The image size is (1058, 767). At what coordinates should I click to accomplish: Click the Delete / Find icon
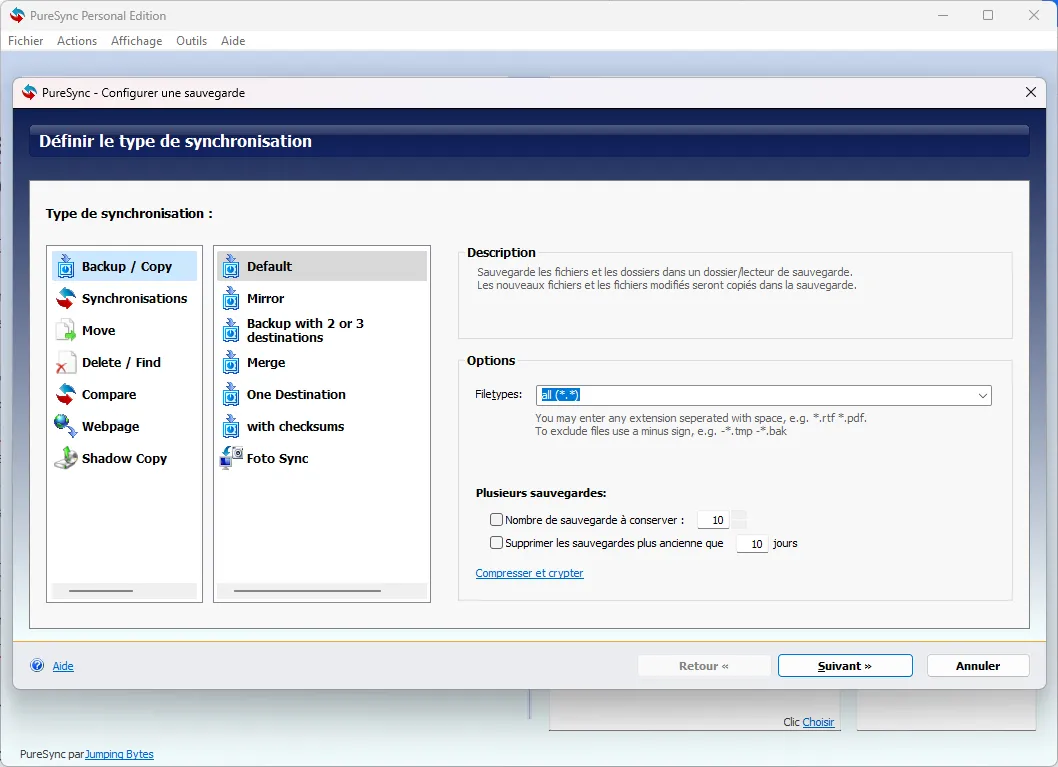click(x=65, y=362)
